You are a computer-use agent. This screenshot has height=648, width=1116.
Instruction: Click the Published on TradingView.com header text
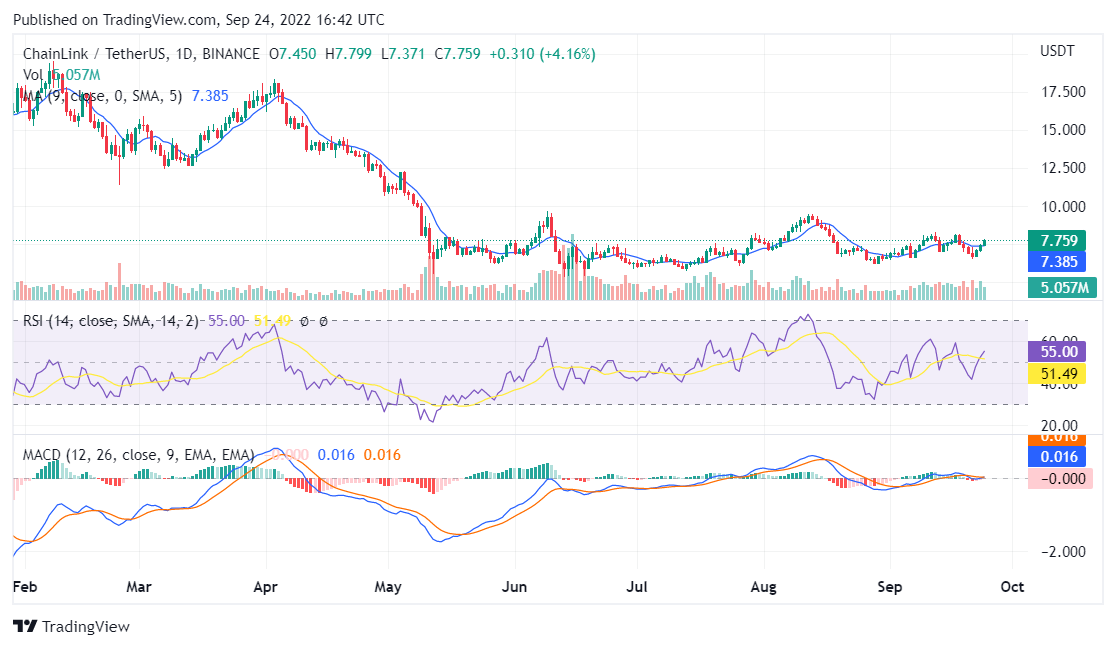tap(199, 20)
